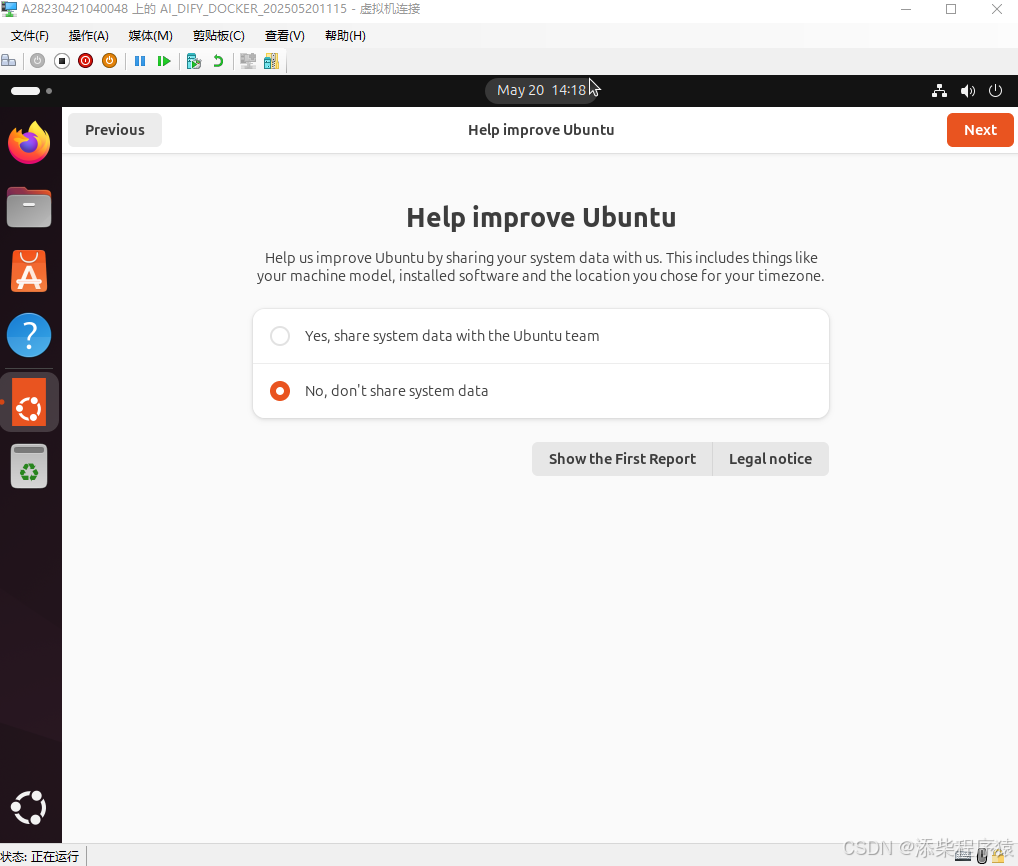Shut down the VM using the red power icon
The height and width of the screenshot is (866, 1018).
pos(86,61)
